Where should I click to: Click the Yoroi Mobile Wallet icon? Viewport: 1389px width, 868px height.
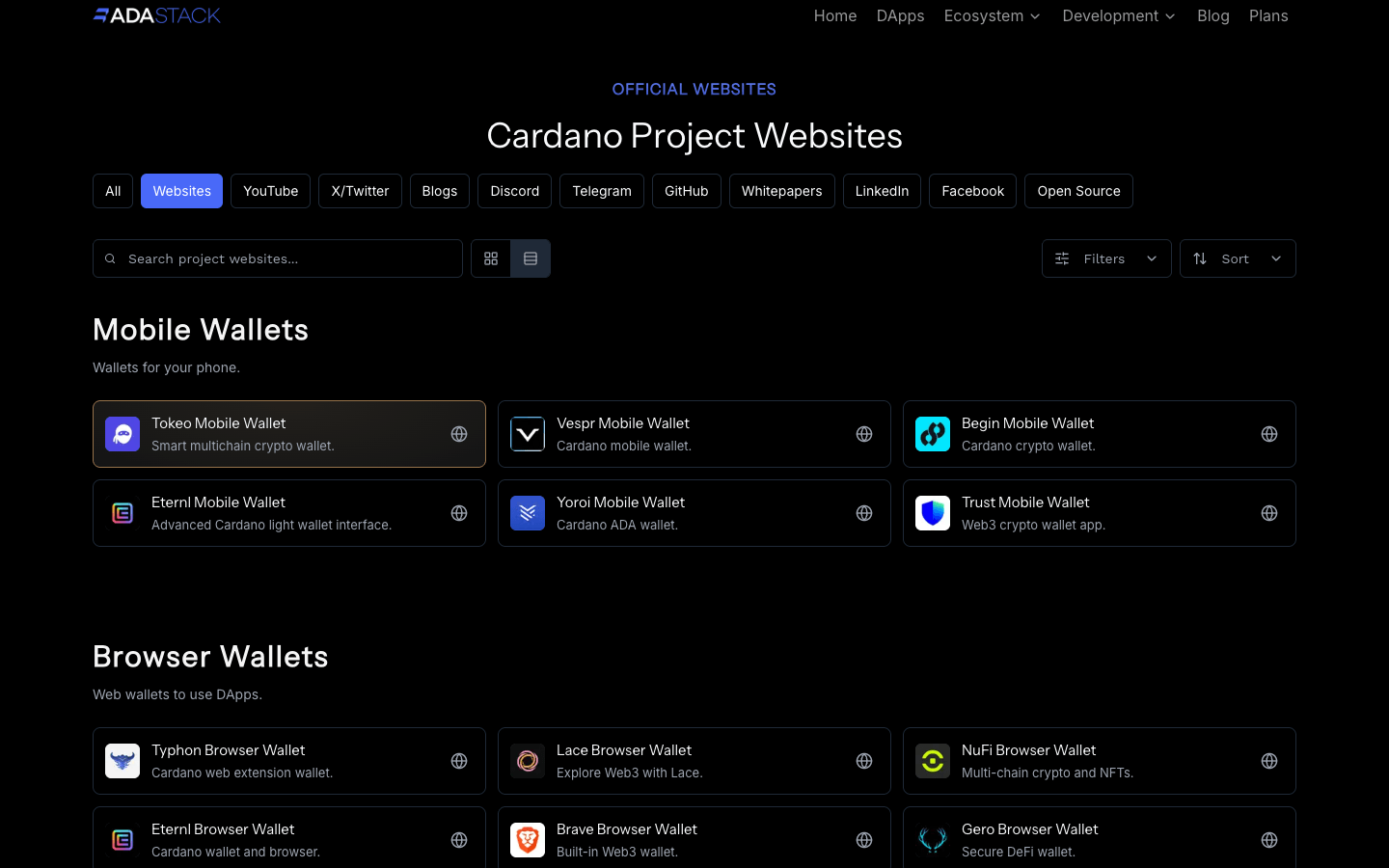coord(528,513)
